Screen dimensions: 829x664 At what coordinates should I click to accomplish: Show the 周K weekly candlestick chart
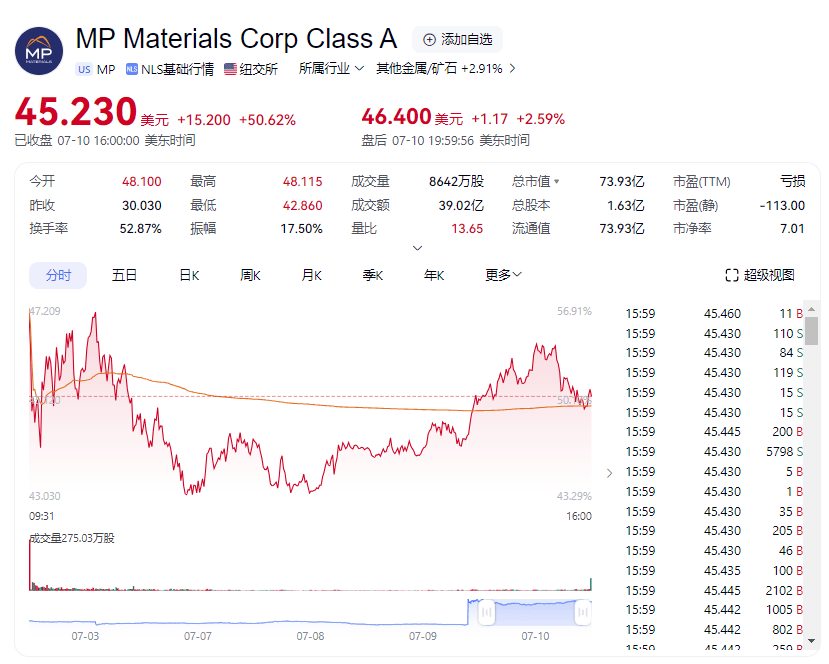251,275
